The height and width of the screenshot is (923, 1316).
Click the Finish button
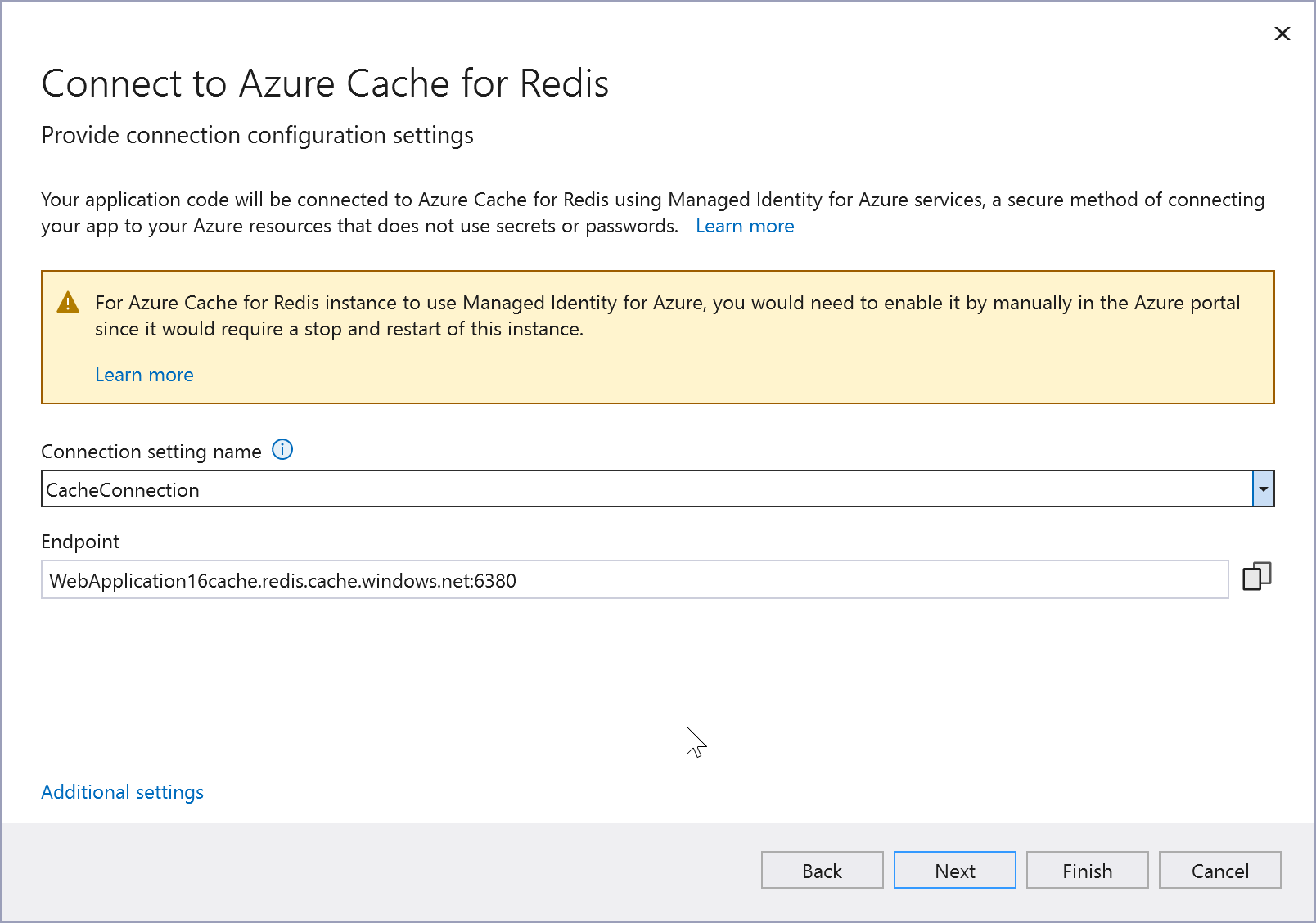point(1088,871)
